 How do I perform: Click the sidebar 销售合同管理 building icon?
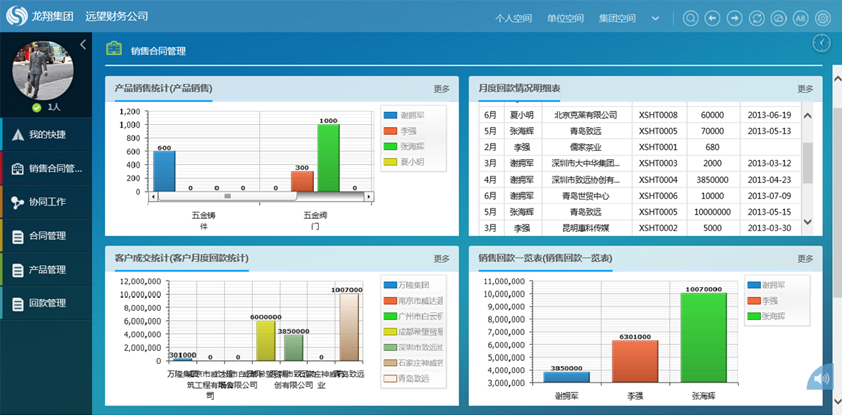(17, 169)
